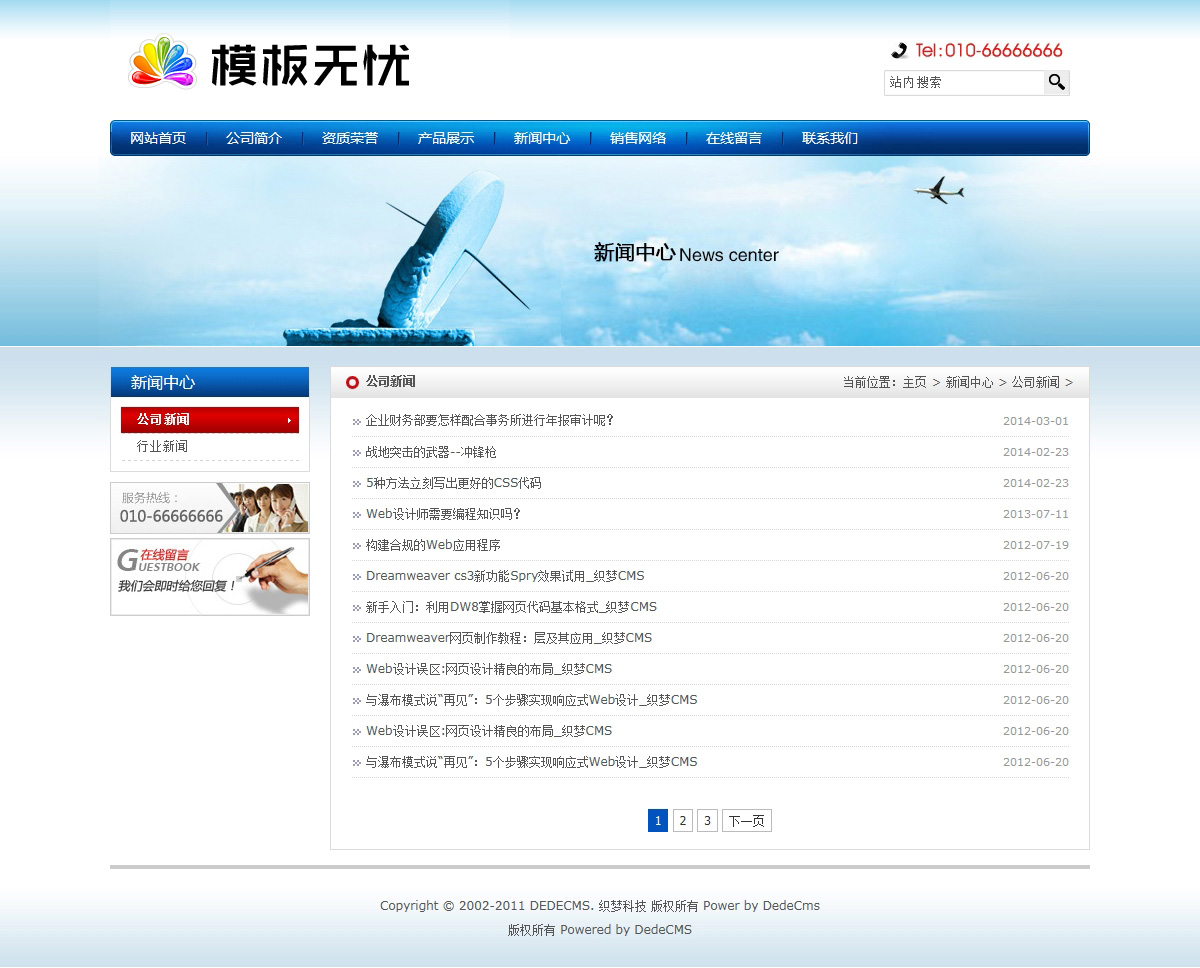Select 公司新闻 in the sidebar
Image resolution: width=1200 pixels, height=968 pixels.
click(209, 420)
